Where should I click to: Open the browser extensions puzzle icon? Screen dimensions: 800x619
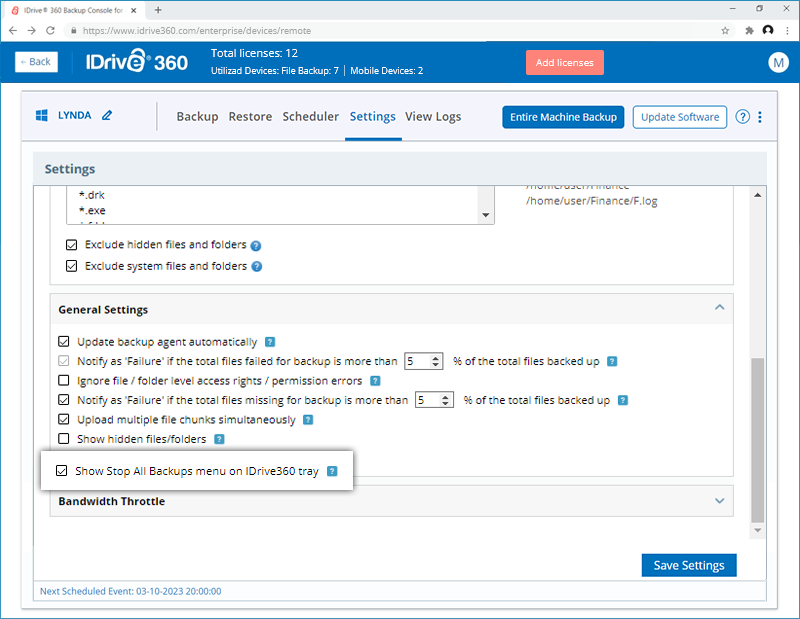(749, 31)
